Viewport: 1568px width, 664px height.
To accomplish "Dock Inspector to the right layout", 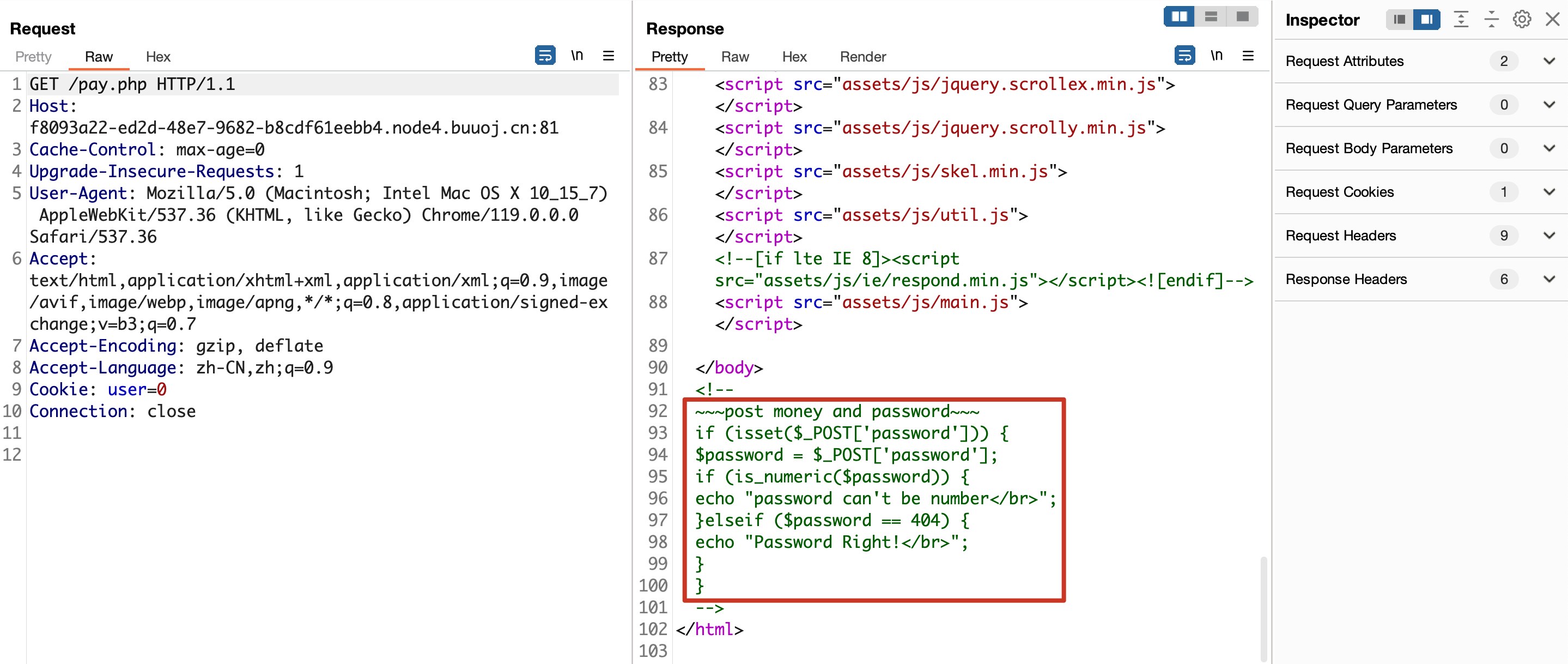I will point(1426,20).
